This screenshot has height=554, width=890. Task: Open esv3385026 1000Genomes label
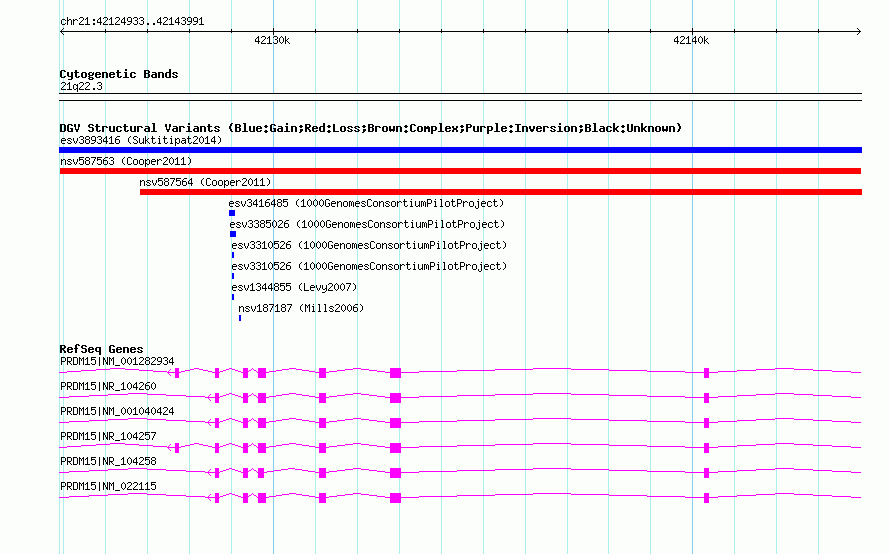[367, 224]
